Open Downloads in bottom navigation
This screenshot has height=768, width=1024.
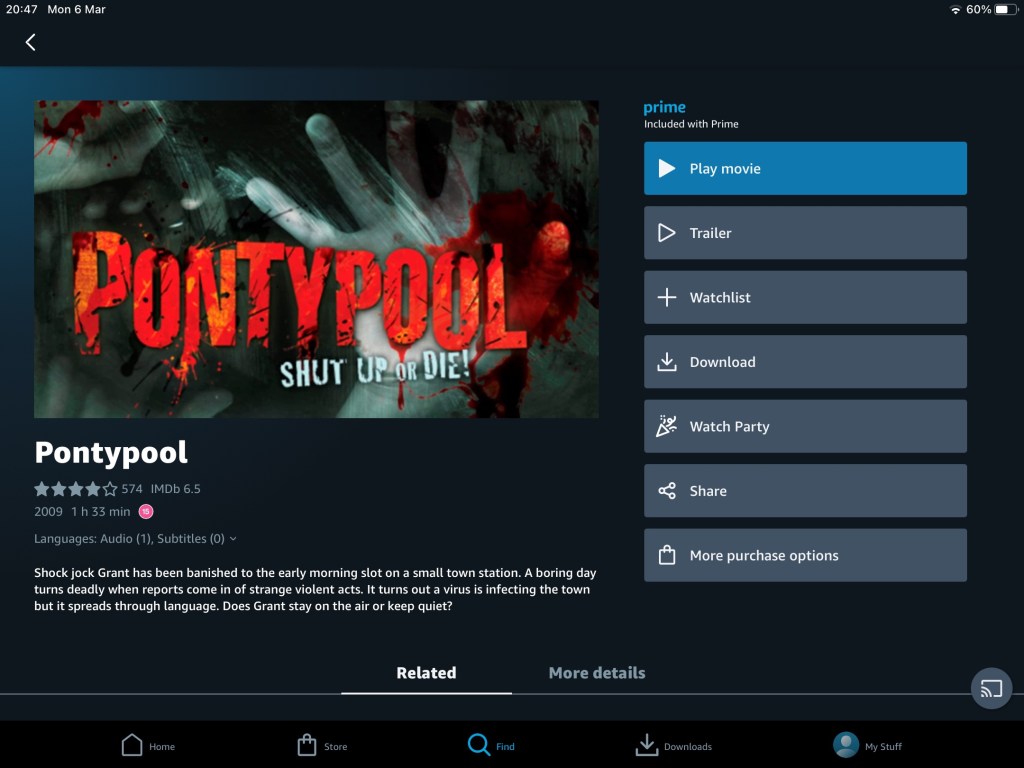point(673,746)
